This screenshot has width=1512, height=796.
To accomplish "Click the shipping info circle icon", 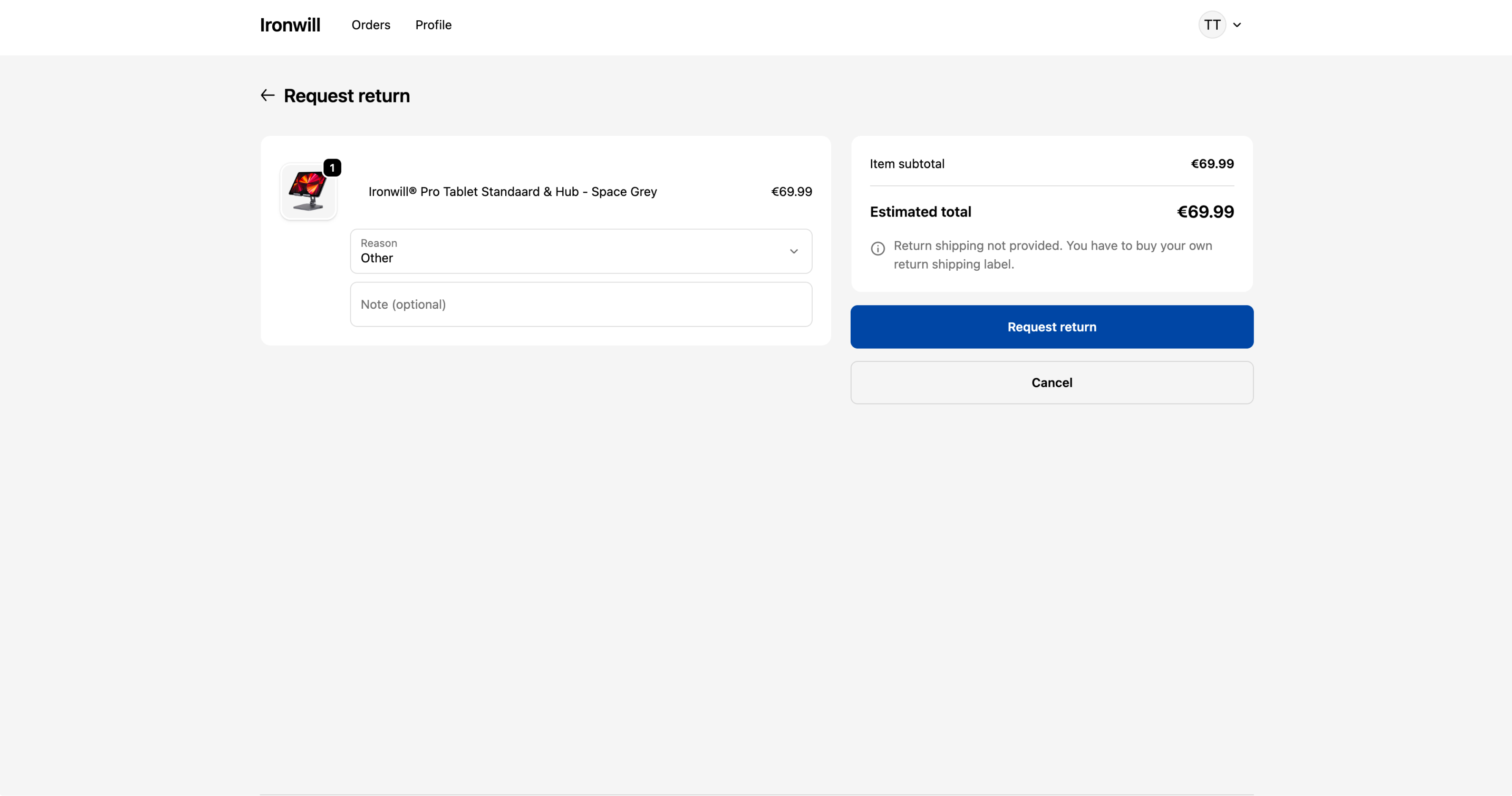I will pyautogui.click(x=877, y=248).
